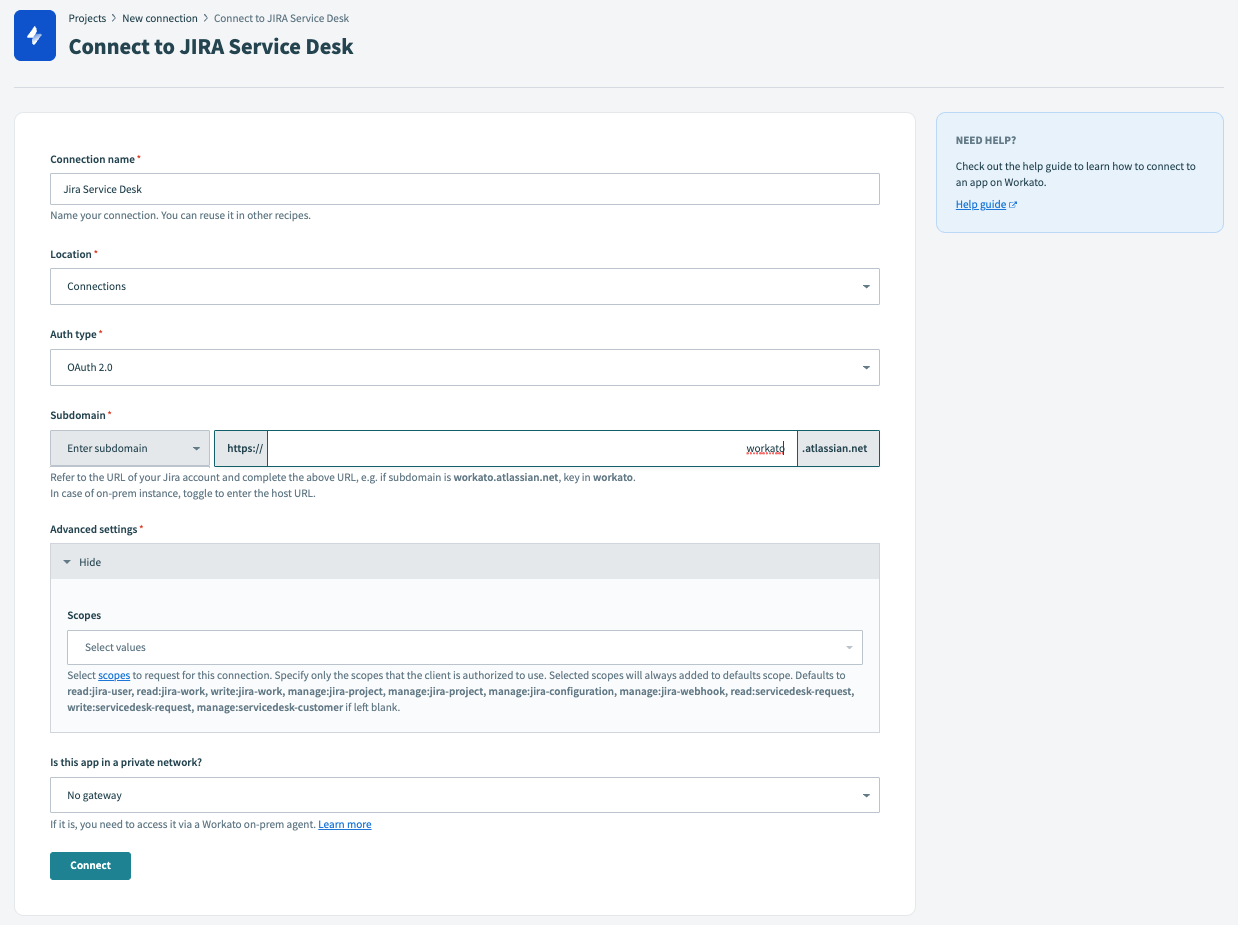1238x925 pixels.
Task: Click the scopes hyperlink in the description
Action: coord(114,675)
